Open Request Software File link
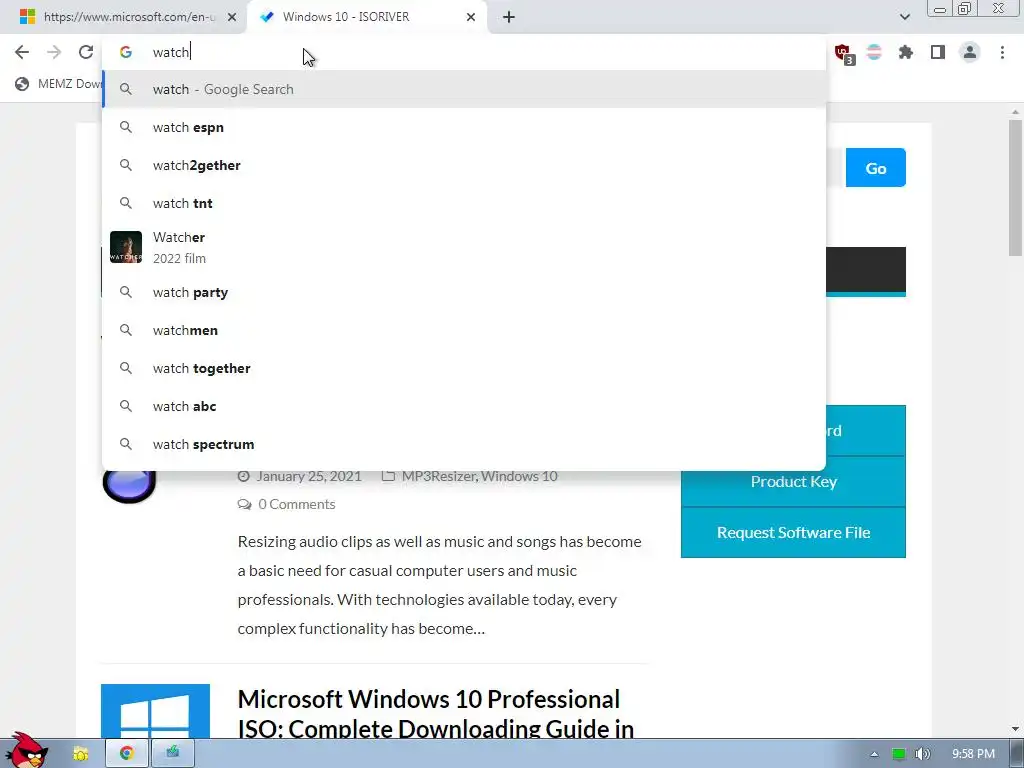 (793, 533)
